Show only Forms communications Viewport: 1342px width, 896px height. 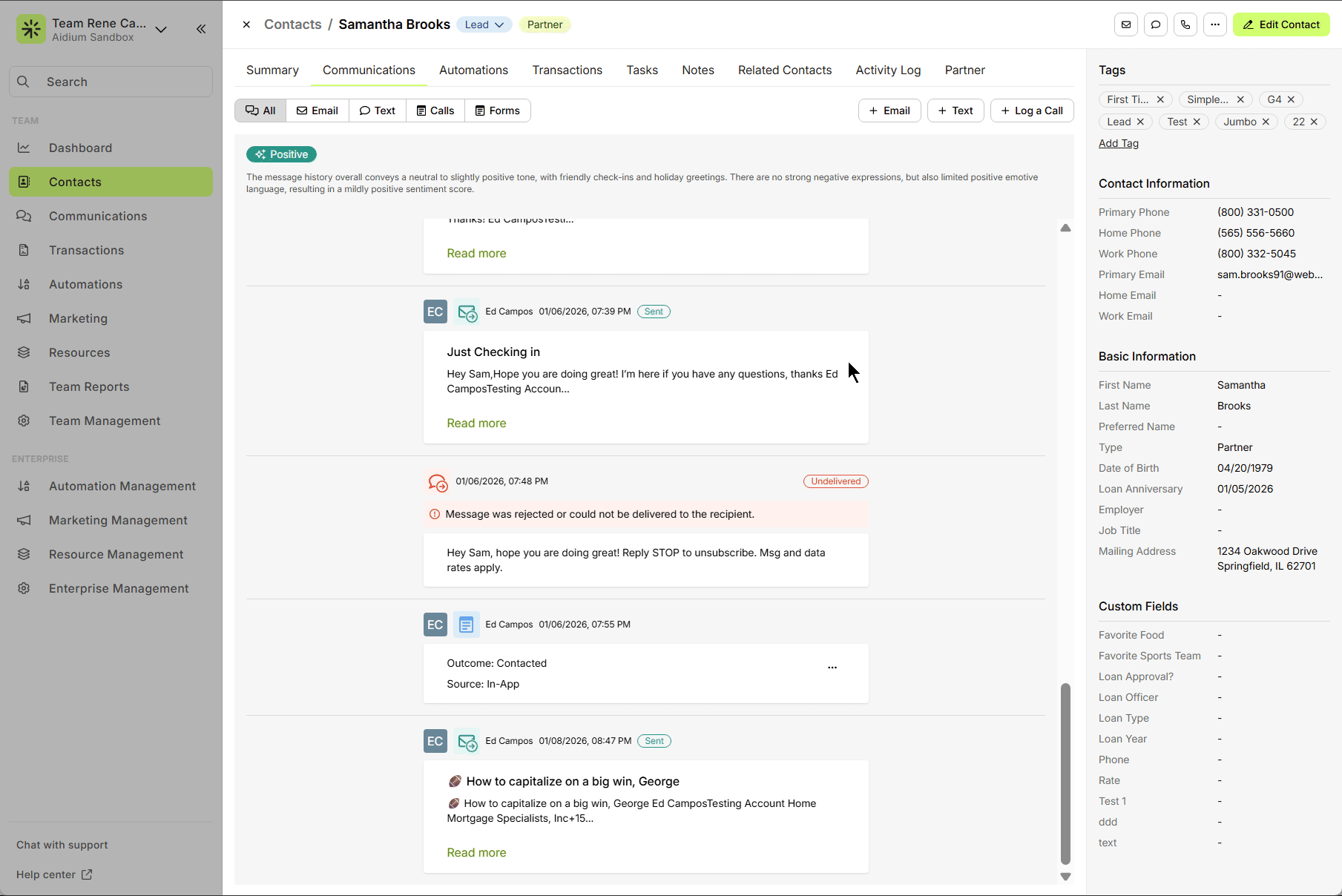click(498, 111)
